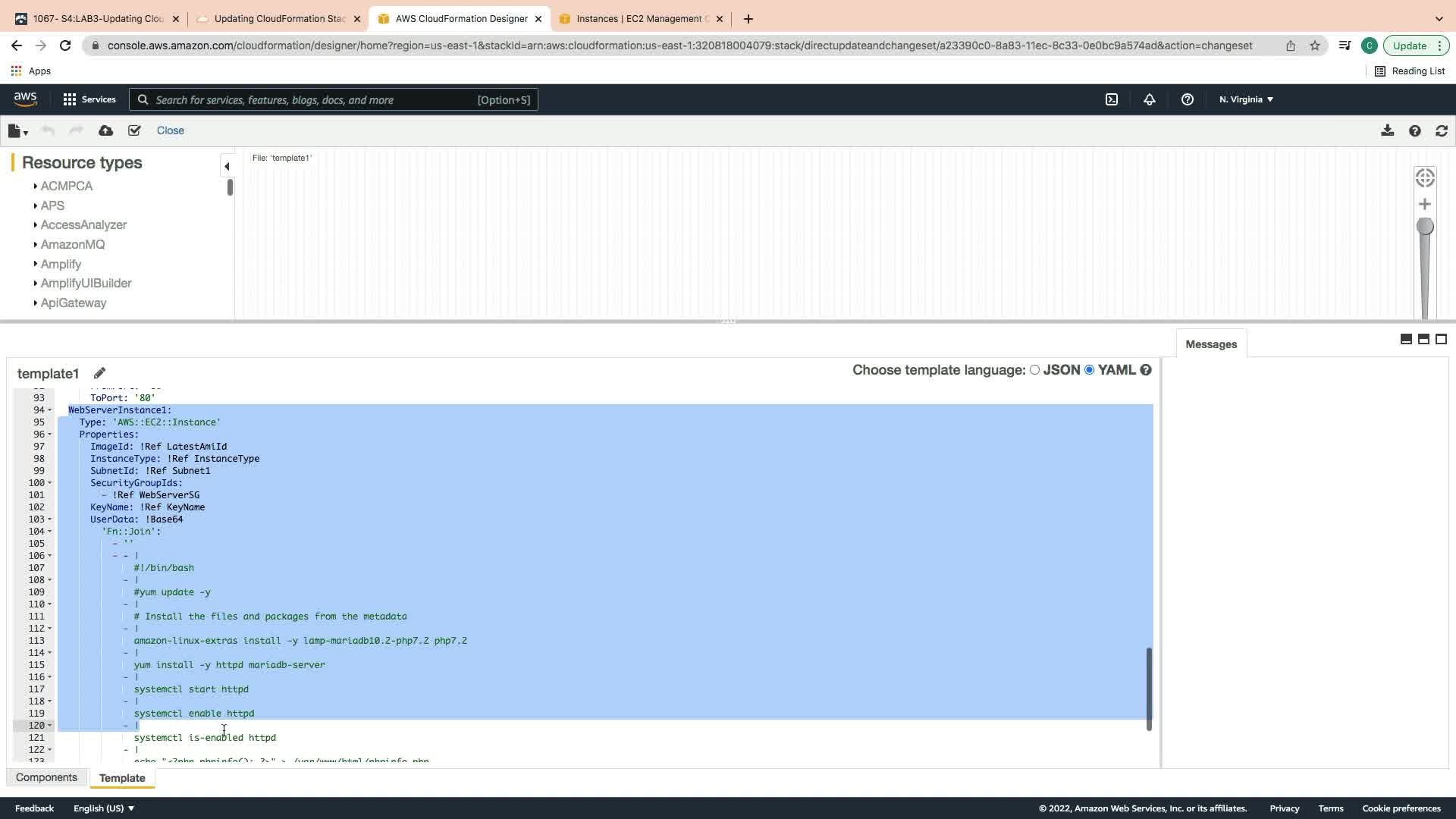This screenshot has width=1456, height=819.
Task: Click the validate template checkmark icon
Action: (134, 130)
